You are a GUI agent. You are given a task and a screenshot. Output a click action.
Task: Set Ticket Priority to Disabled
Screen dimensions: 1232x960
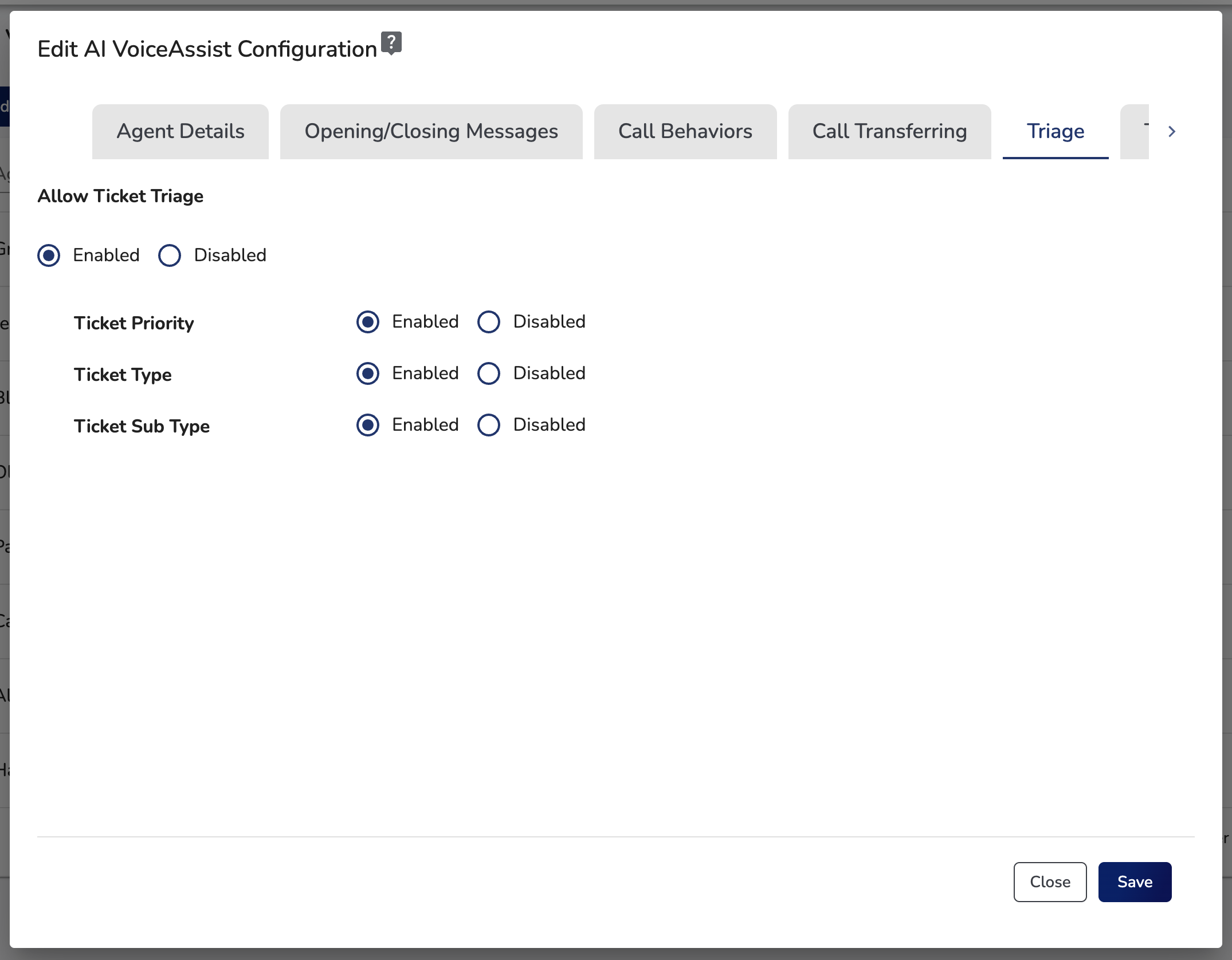(489, 322)
